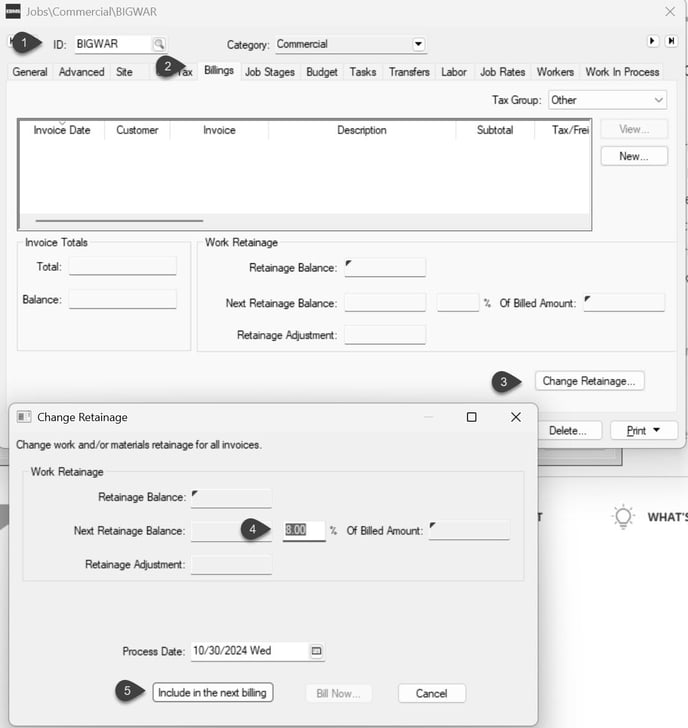Click the Customer column header
The height and width of the screenshot is (728, 688).
pyautogui.click(x=137, y=130)
